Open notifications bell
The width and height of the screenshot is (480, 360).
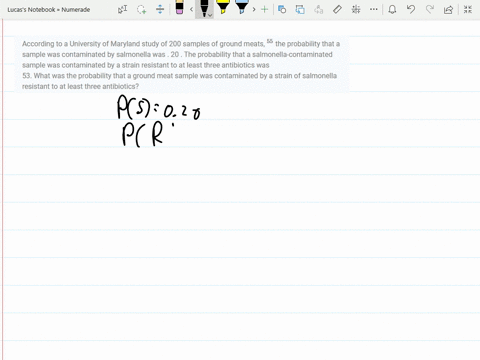coord(392,9)
